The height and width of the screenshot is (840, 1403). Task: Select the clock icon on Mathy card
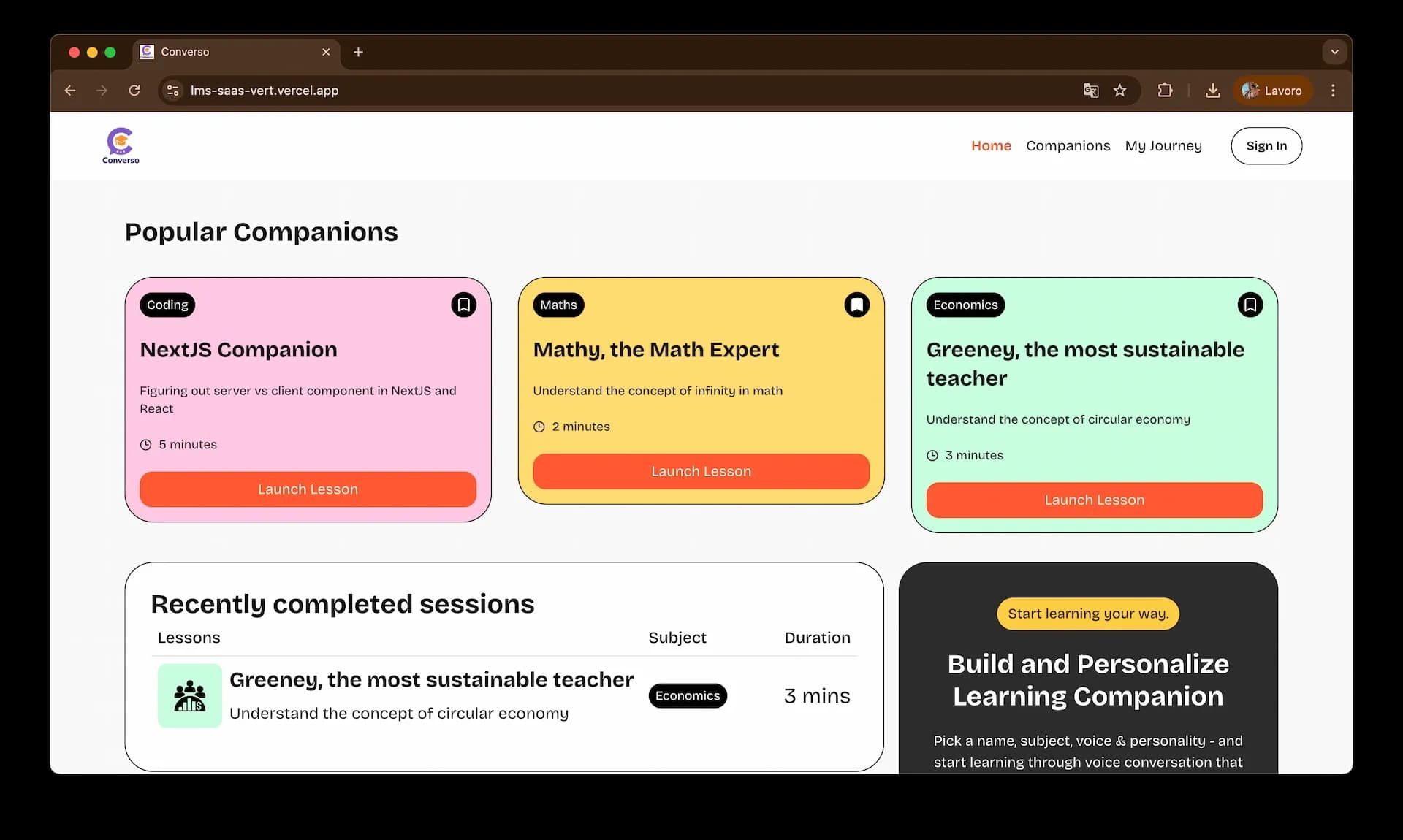[539, 427]
